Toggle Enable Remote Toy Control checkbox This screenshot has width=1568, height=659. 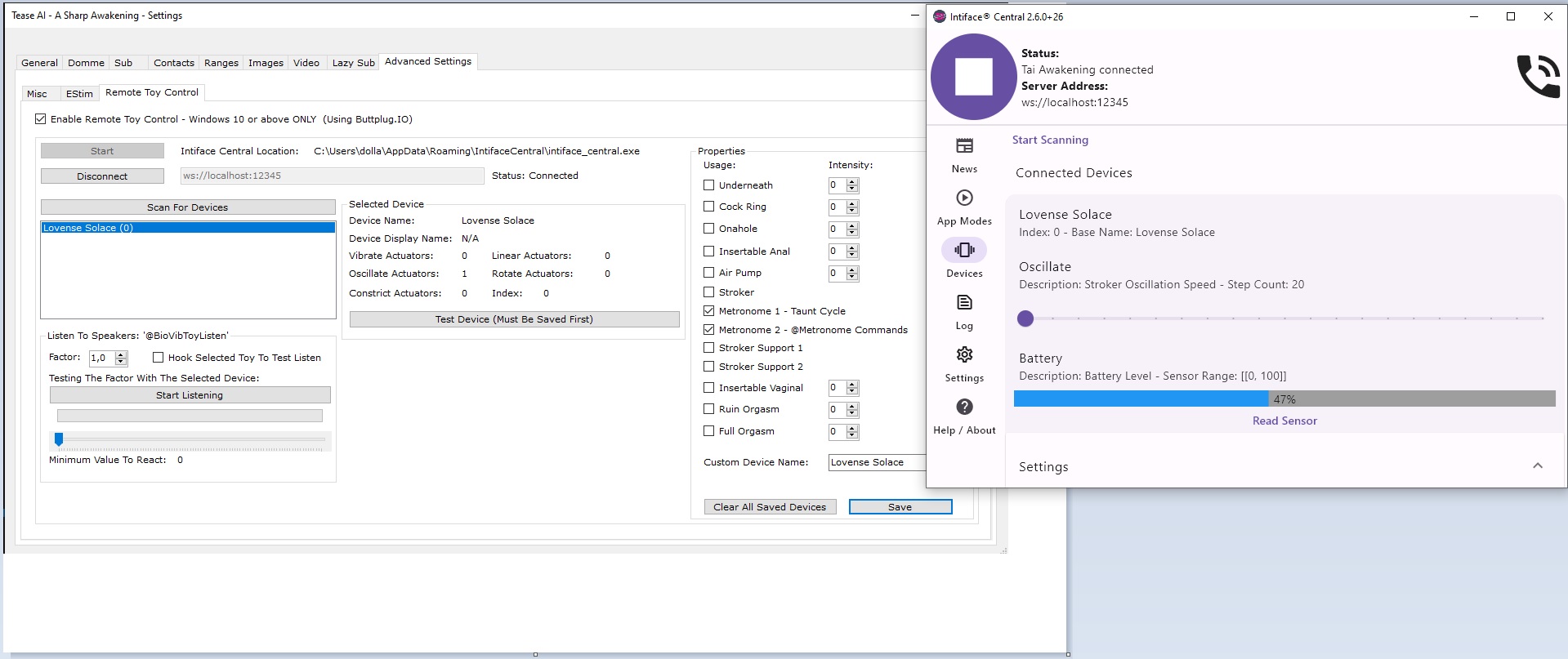40,119
